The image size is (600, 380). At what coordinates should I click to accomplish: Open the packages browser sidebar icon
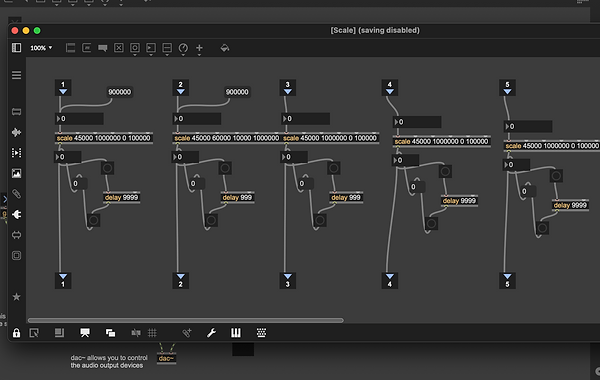(x=16, y=112)
